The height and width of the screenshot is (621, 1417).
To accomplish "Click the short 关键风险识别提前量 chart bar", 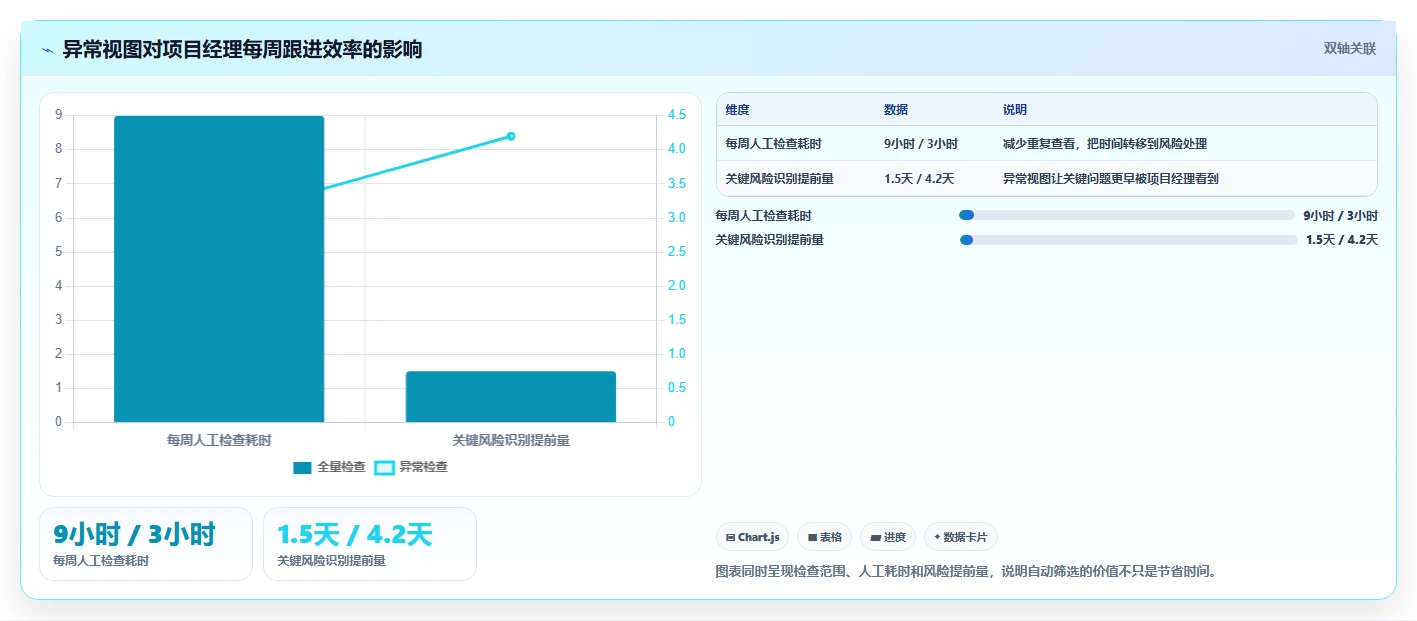I will pyautogui.click(x=511, y=396).
